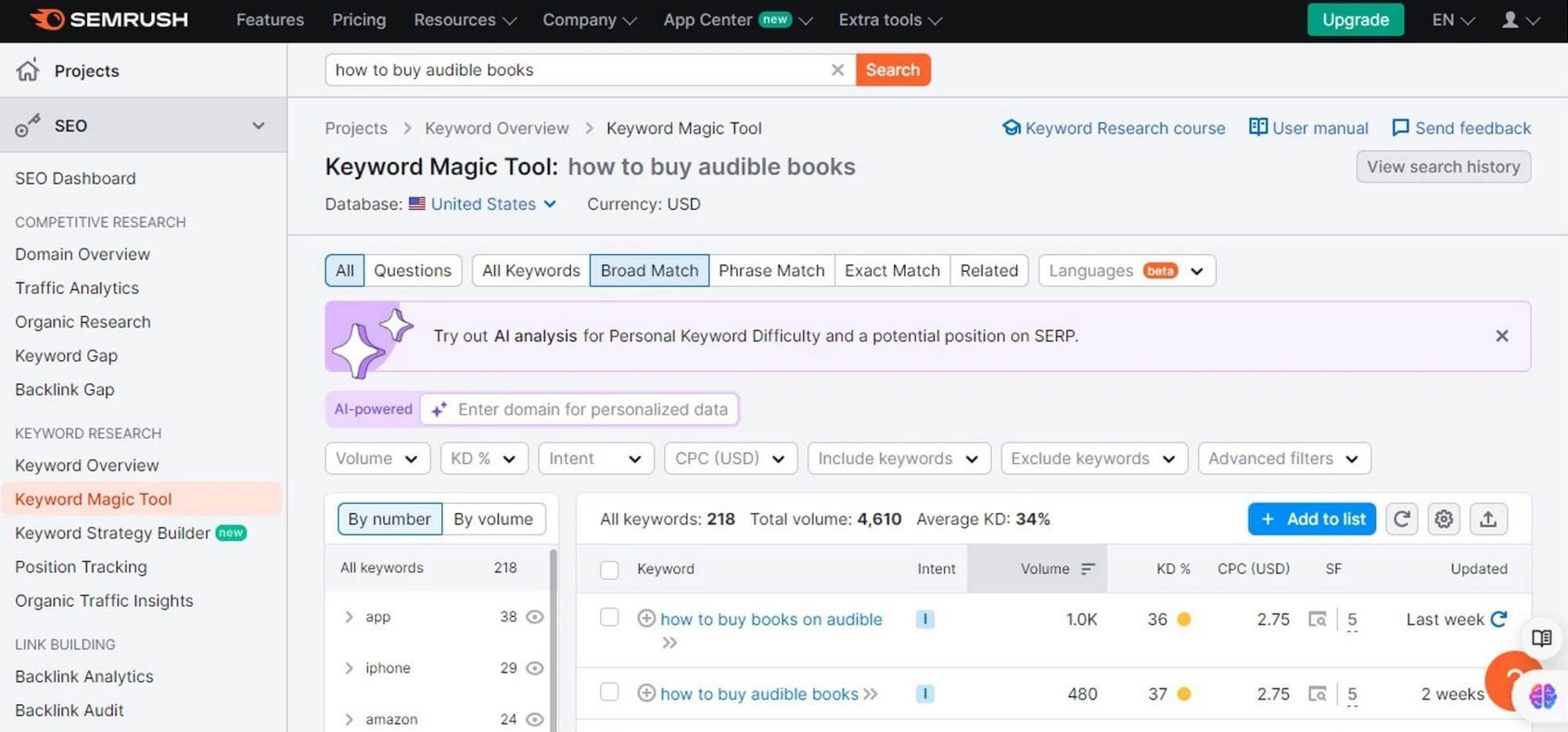Select the All keyword type toggle

click(345, 270)
